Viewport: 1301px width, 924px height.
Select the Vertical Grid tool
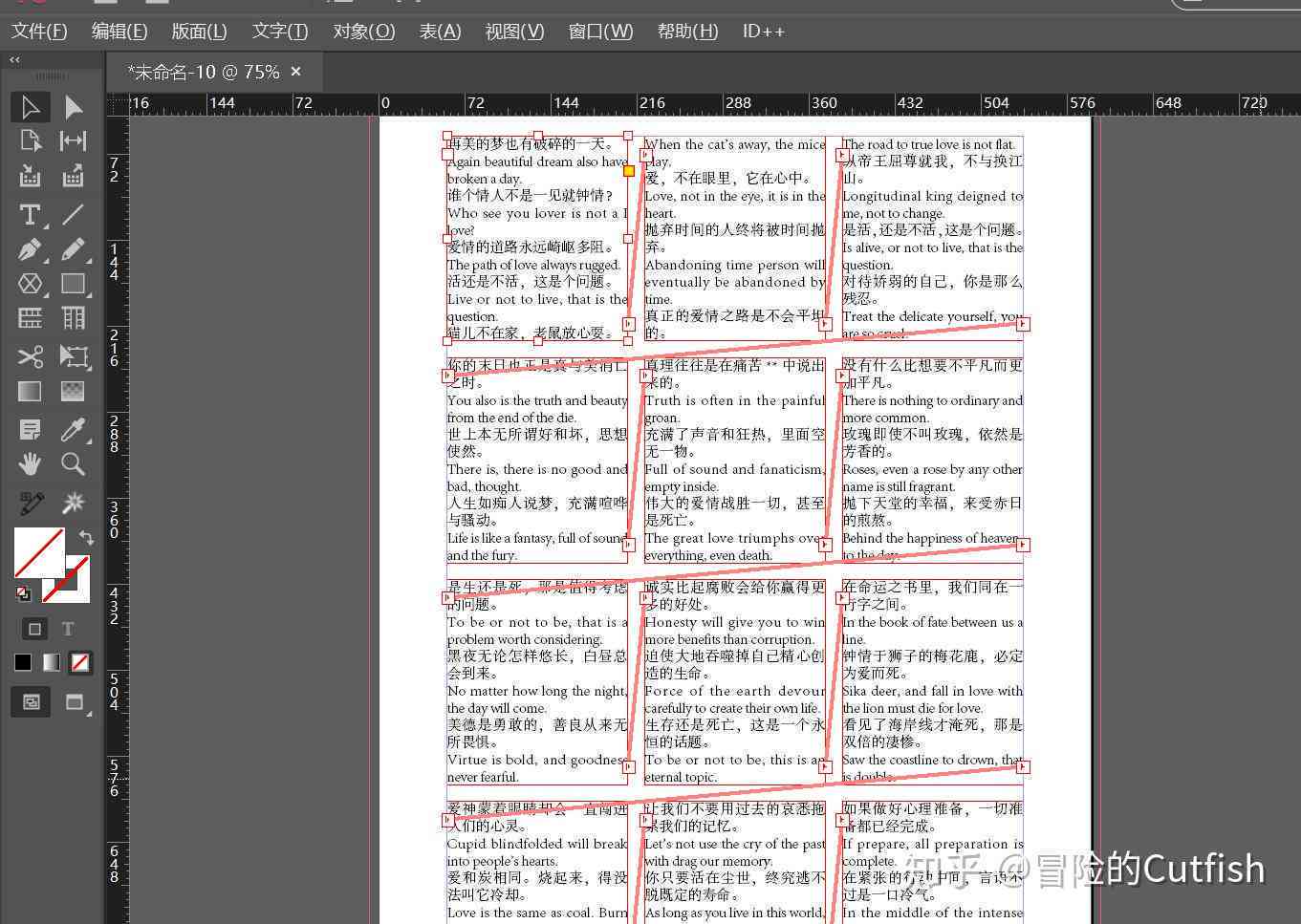[x=74, y=318]
